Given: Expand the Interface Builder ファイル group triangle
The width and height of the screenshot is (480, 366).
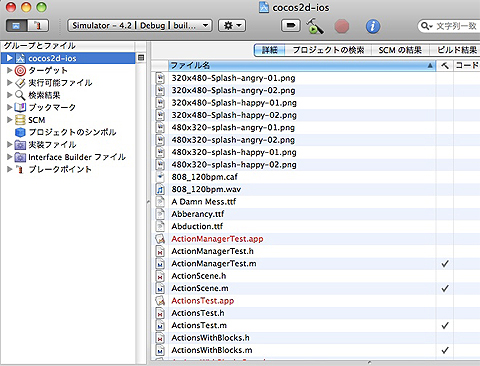Looking at the screenshot, I should 10,157.
